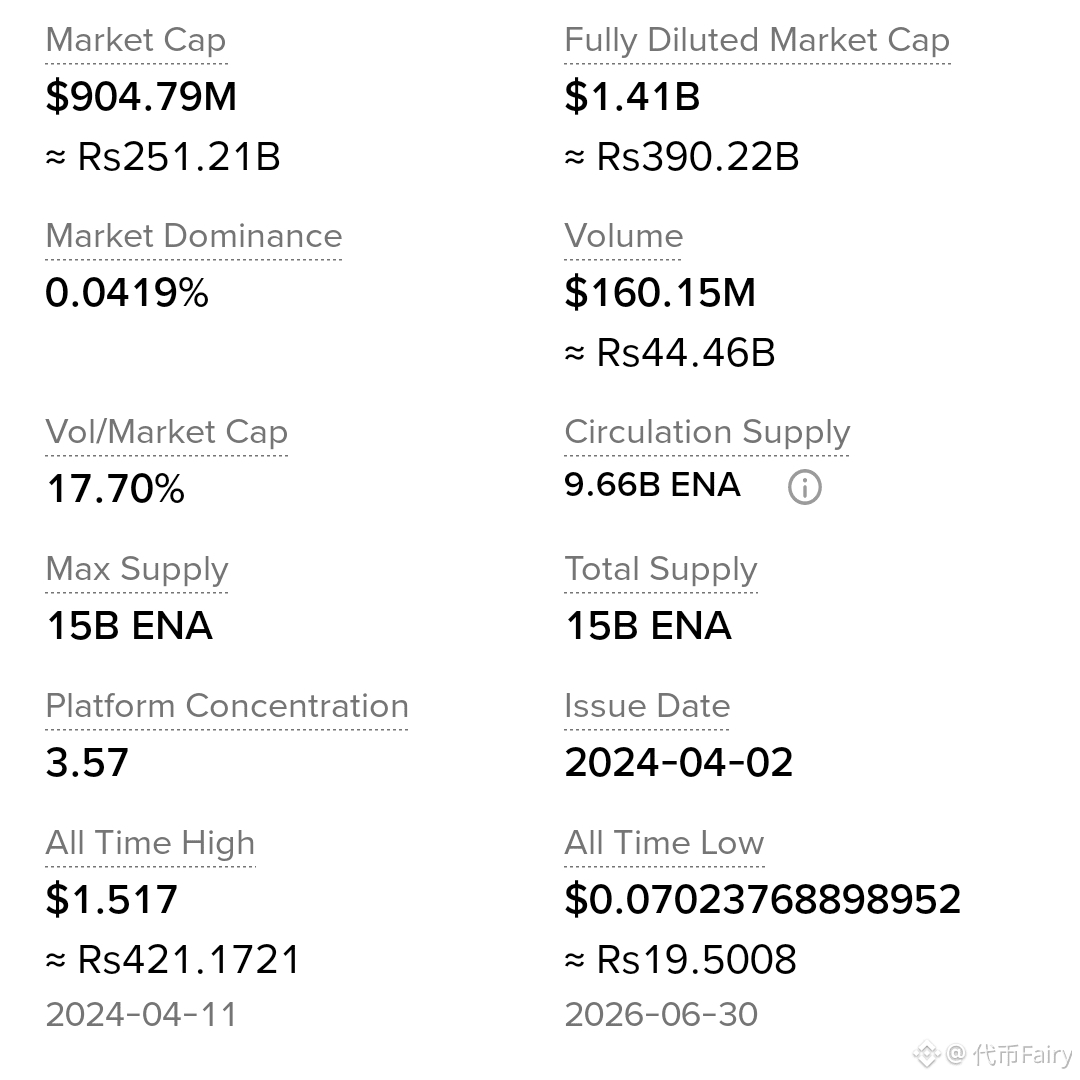This screenshot has height=1080, width=1080.
Task: Click the Market Cap label
Action: (136, 40)
